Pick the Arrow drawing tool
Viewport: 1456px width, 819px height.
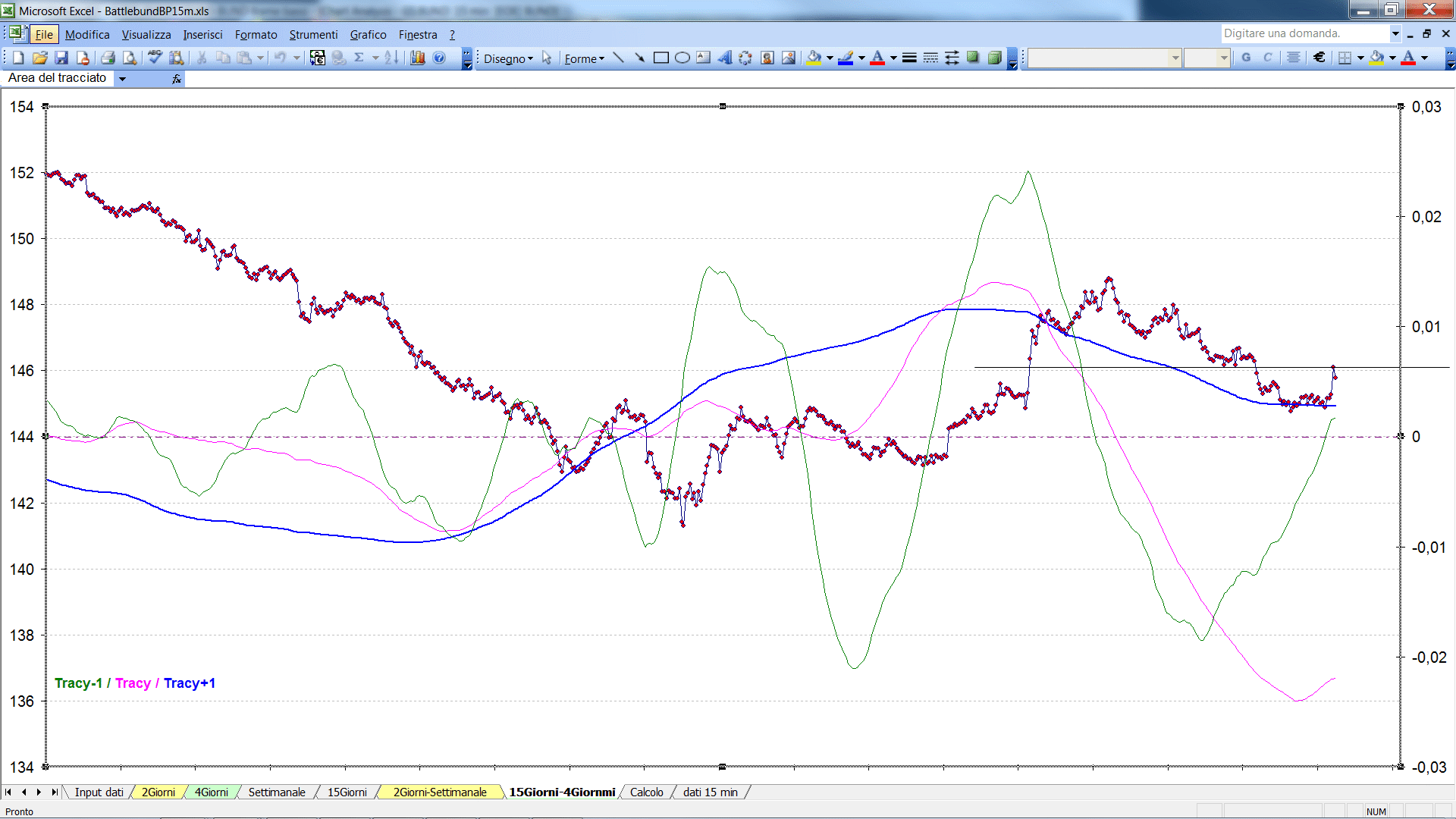[640, 58]
